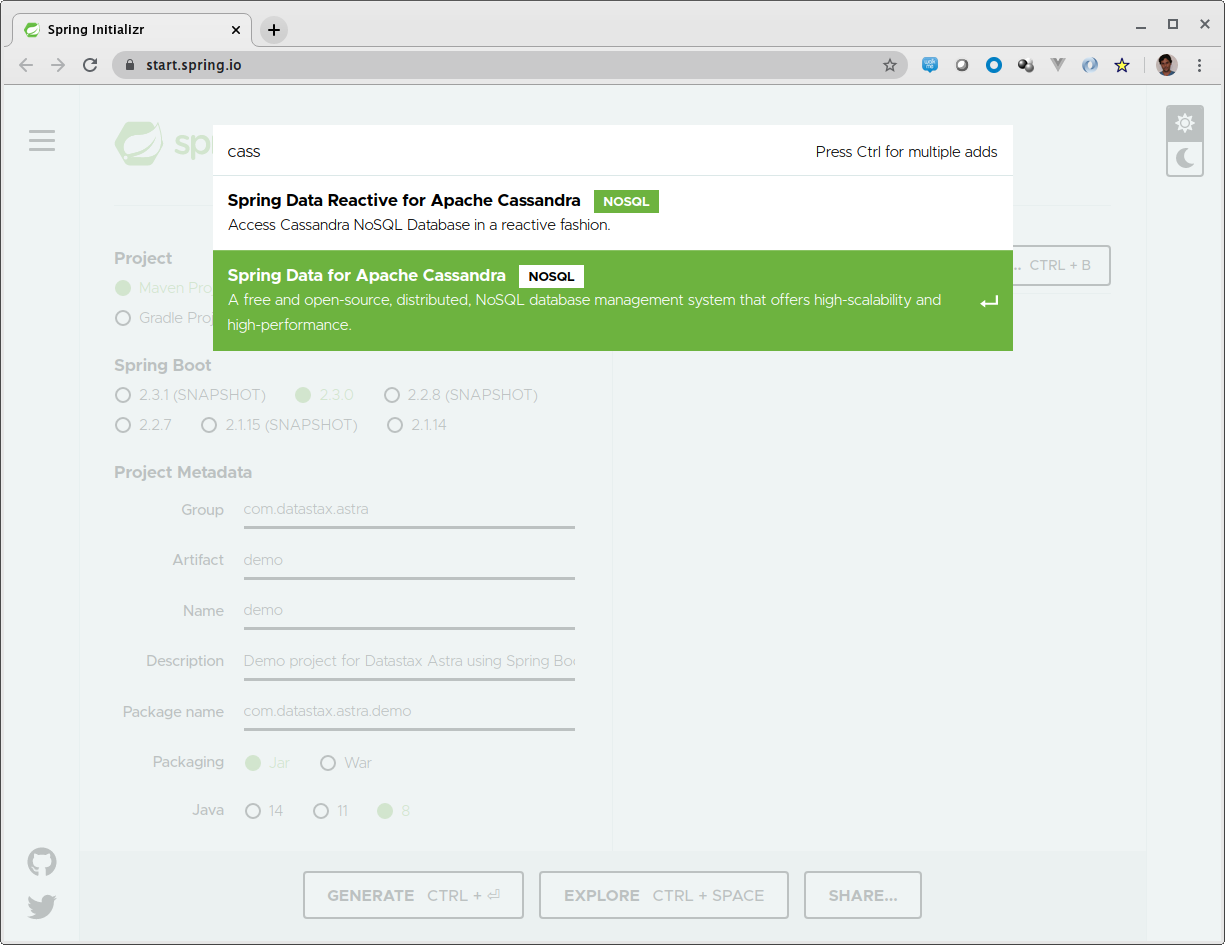Bookmark this page with the star icon
Screen dimensions: 1225x945
(x=890, y=65)
